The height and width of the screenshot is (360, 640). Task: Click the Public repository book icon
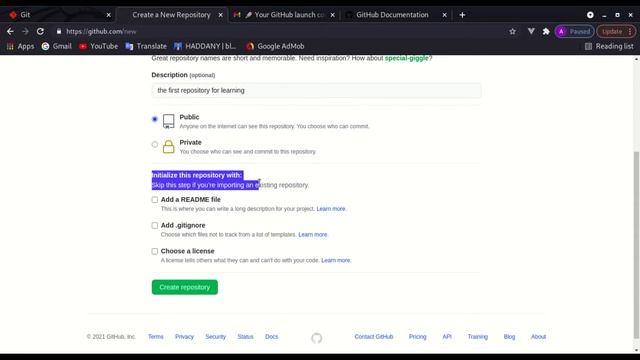point(169,121)
